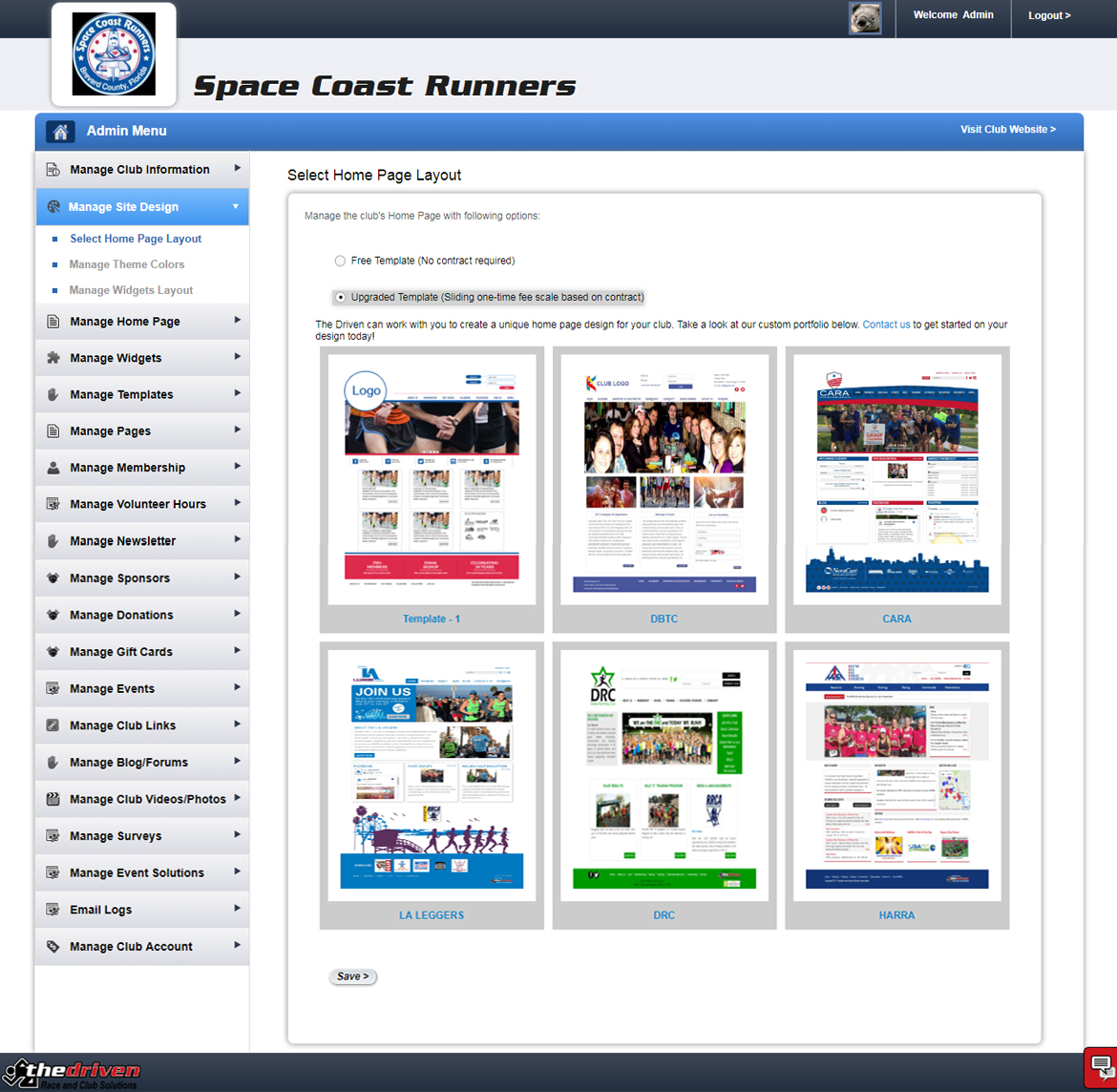Viewport: 1117px width, 1092px height.
Task: Select the Free Template radio button
Action: (x=340, y=261)
